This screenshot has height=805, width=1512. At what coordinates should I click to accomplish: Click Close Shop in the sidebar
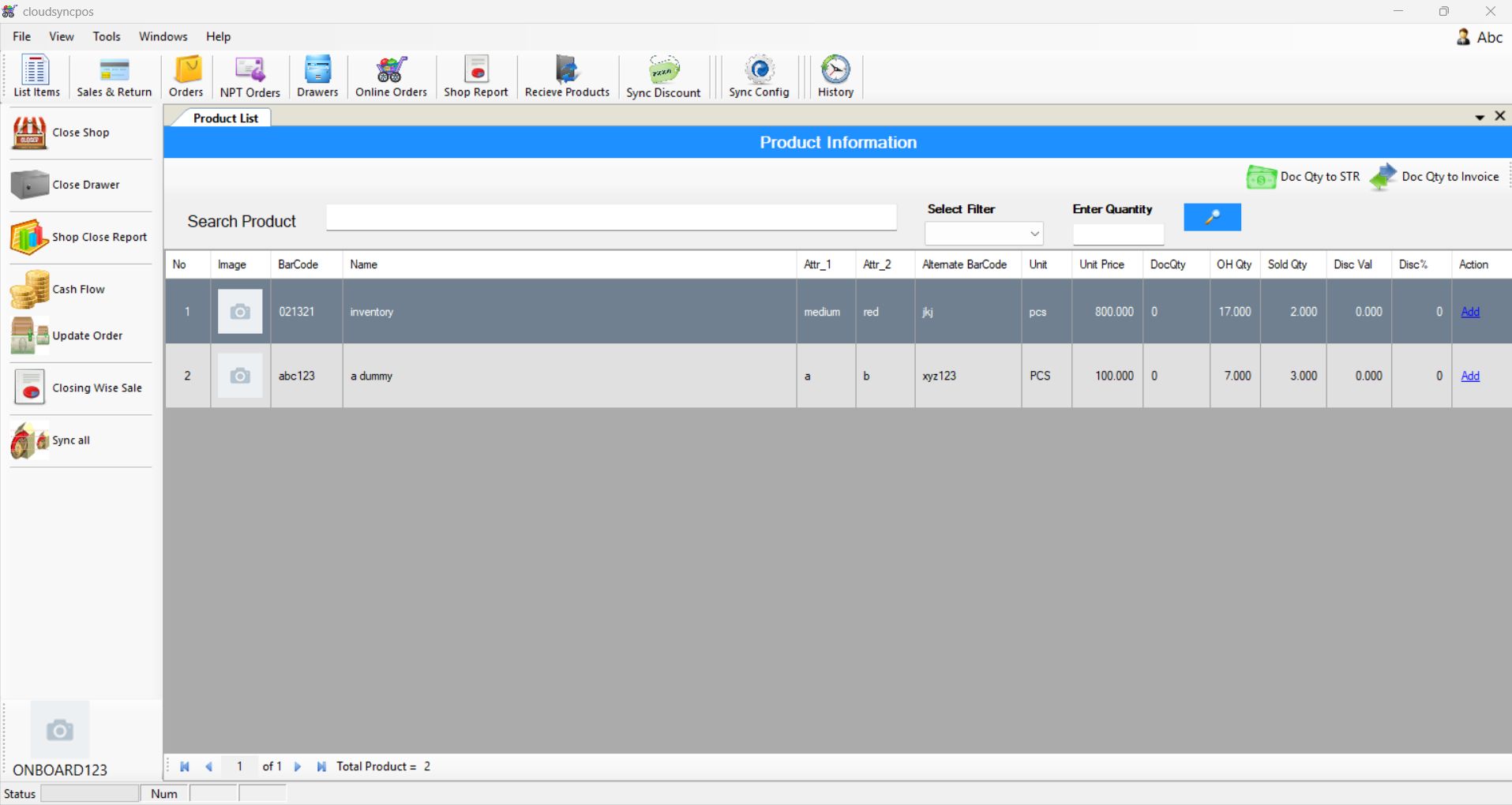(80, 133)
